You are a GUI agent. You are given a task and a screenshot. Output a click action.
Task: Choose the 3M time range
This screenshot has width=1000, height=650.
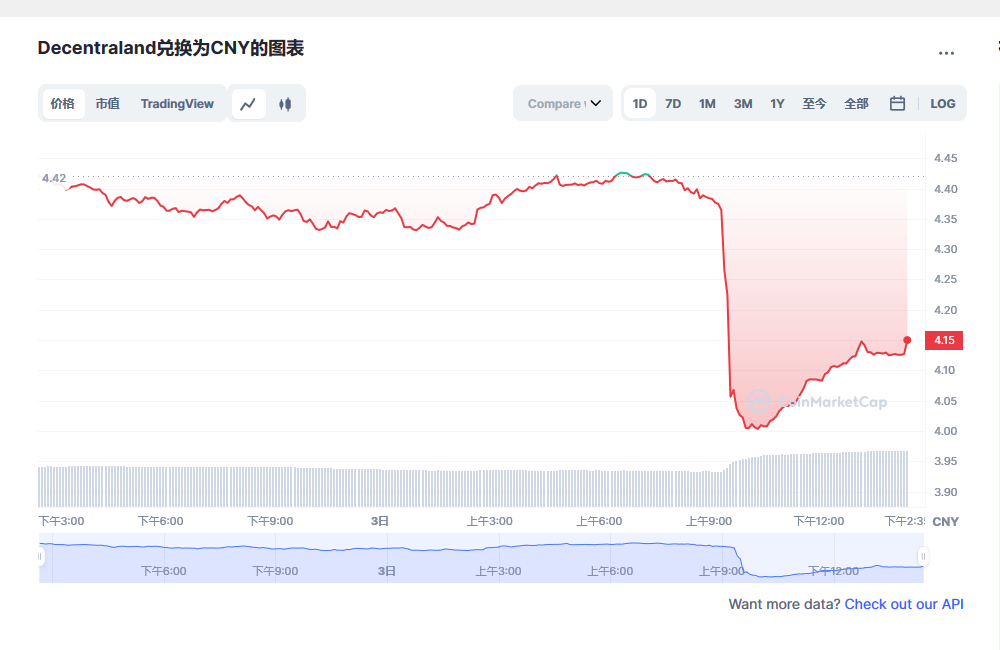click(x=743, y=103)
